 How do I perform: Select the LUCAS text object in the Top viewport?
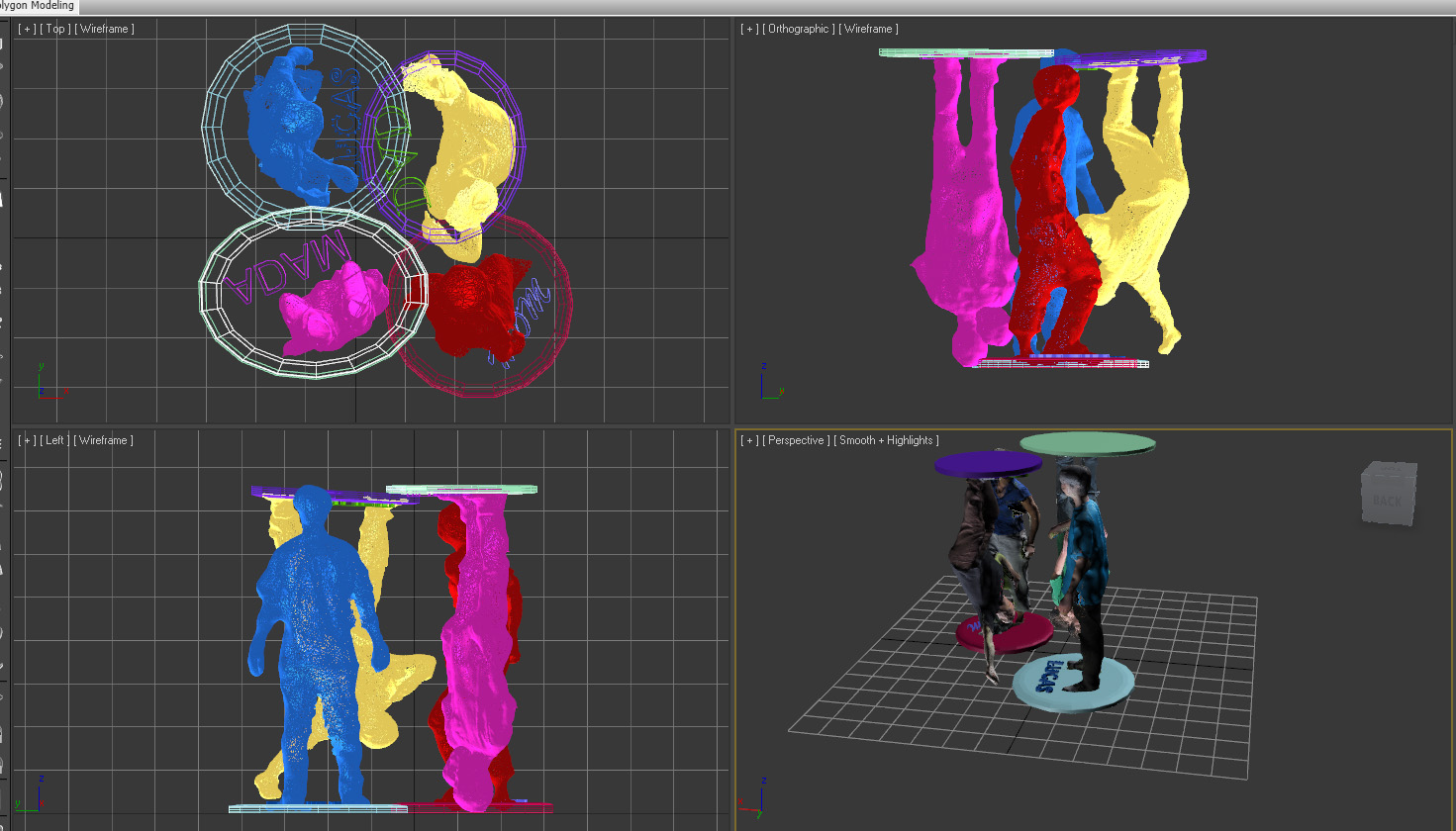(x=345, y=117)
